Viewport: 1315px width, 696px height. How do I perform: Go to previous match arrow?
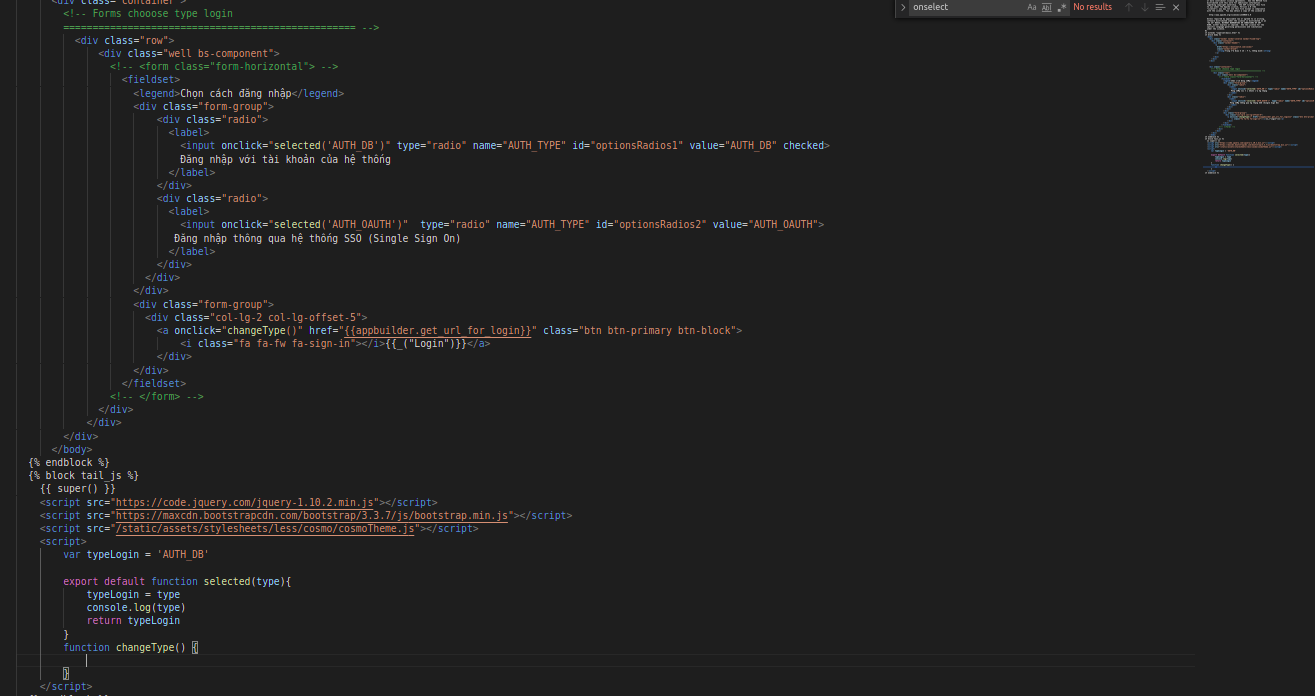pos(1129,7)
